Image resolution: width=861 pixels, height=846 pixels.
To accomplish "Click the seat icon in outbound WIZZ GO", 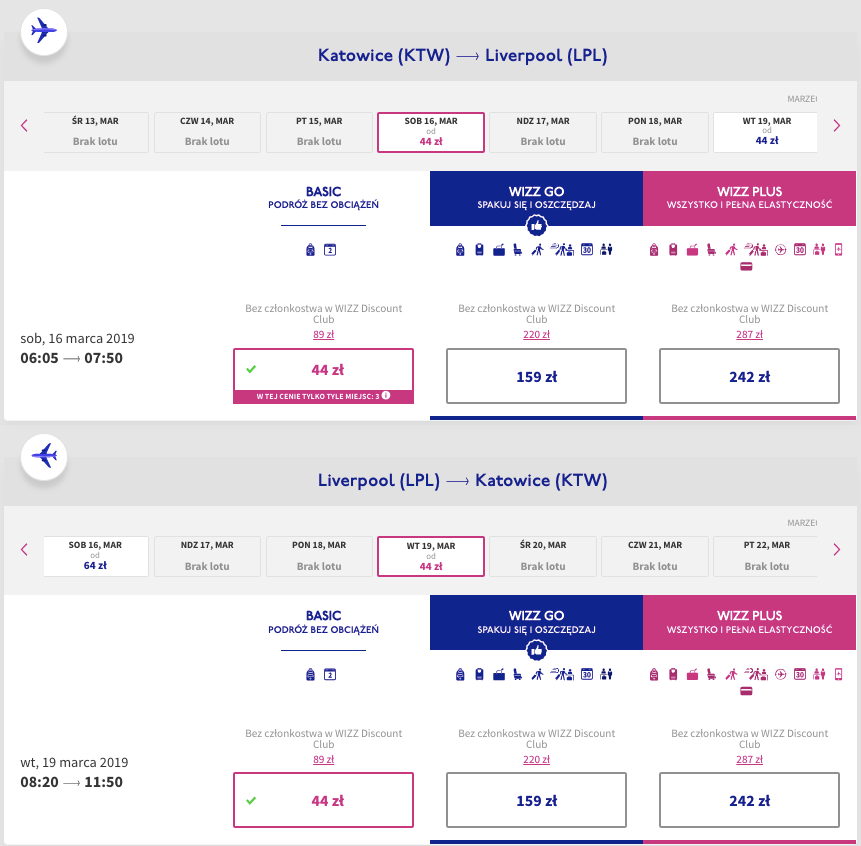I will tap(517, 249).
